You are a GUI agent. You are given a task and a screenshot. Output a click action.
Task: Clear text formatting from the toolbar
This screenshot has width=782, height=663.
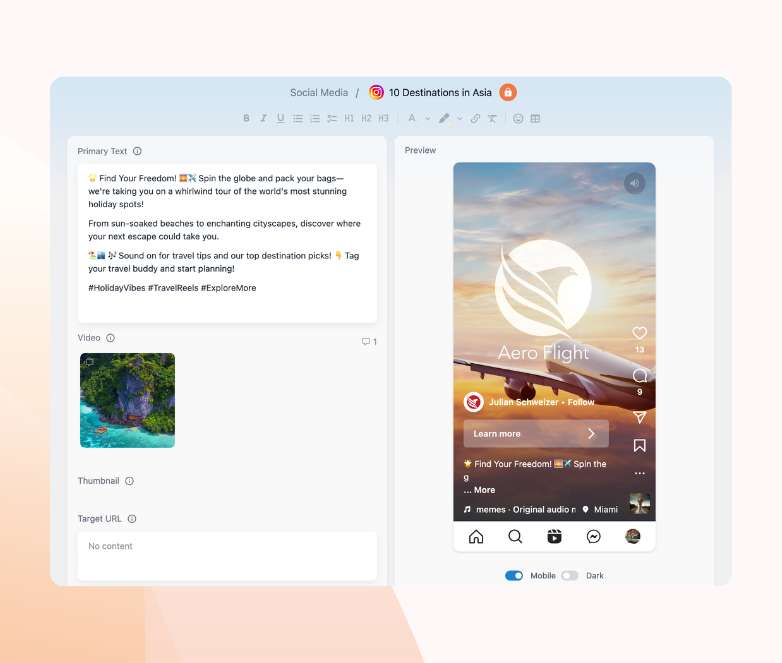(492, 118)
